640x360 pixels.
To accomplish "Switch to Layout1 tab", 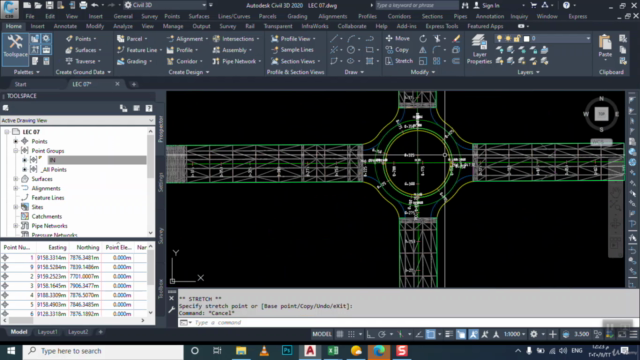I will pos(47,332).
